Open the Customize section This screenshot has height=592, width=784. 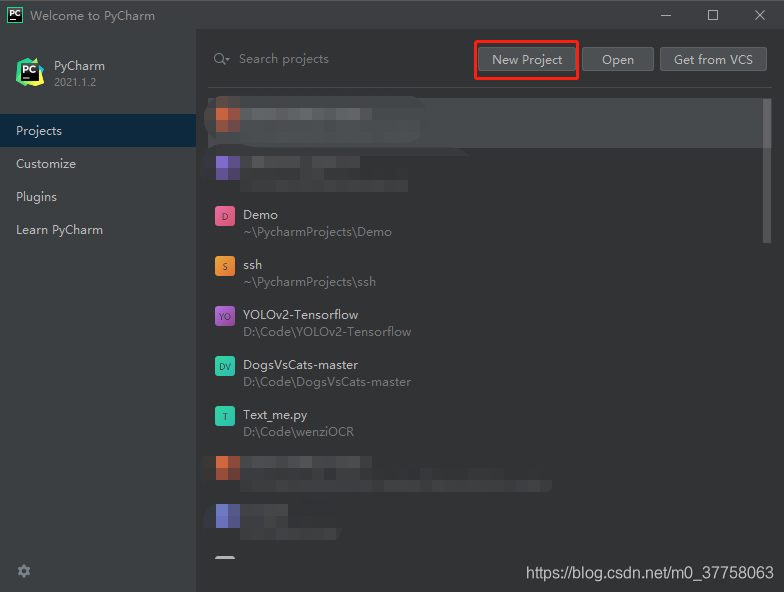(98, 164)
